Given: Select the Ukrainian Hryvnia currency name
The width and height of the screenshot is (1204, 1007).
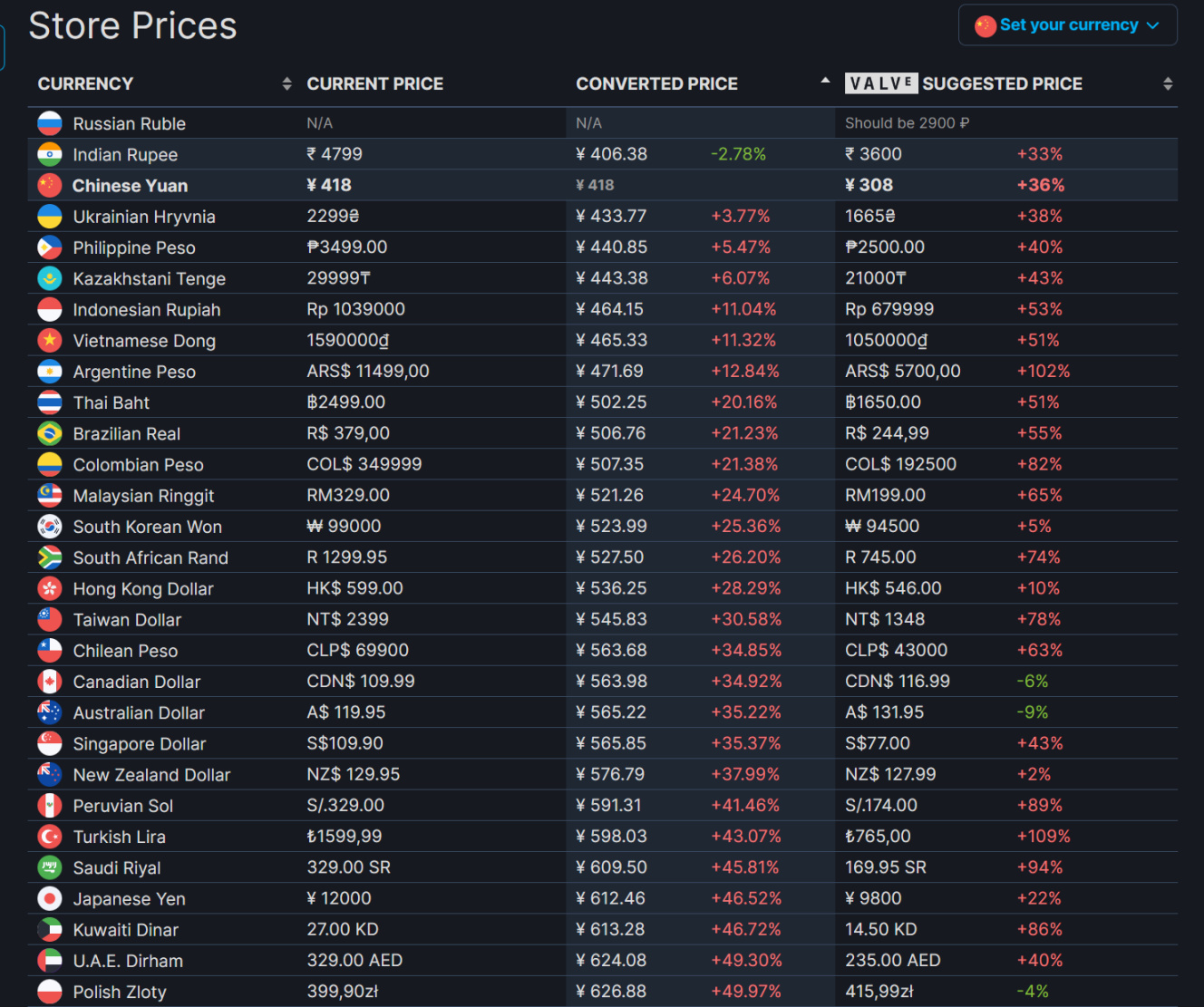Looking at the screenshot, I should coord(144,217).
